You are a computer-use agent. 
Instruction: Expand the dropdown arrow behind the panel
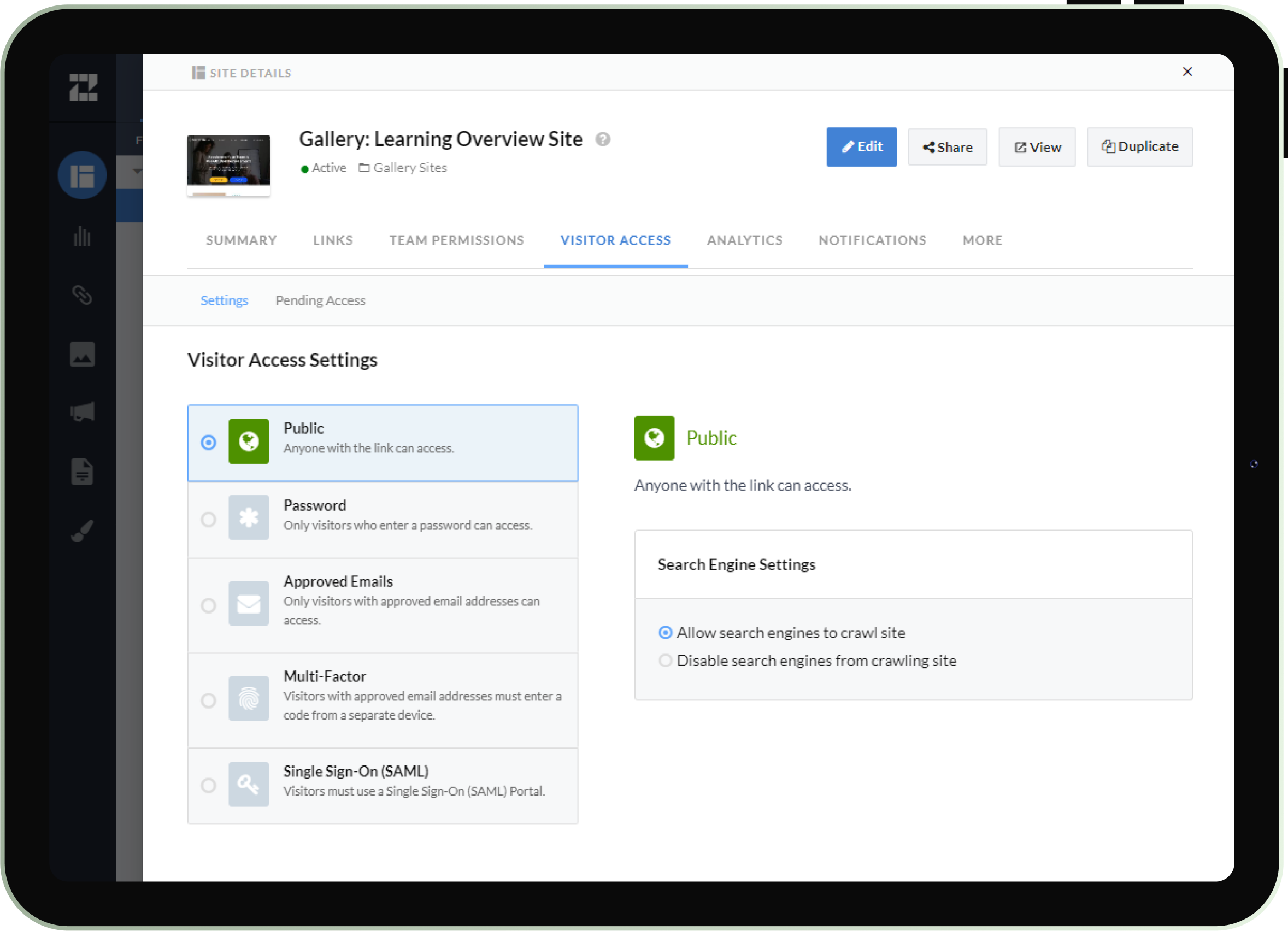coord(136,171)
